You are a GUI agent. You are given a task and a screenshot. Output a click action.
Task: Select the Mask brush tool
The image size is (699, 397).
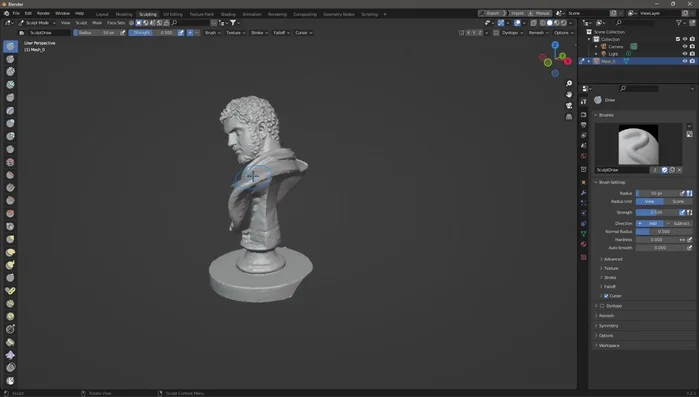tap(10, 381)
